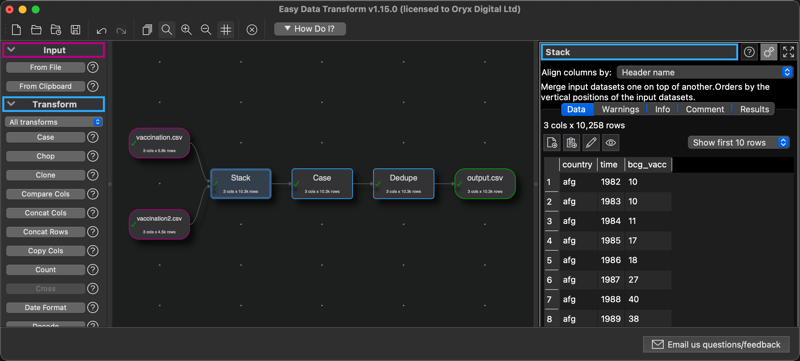
Task: Open the Show first 10 rows dropdown
Action: [x=739, y=143]
